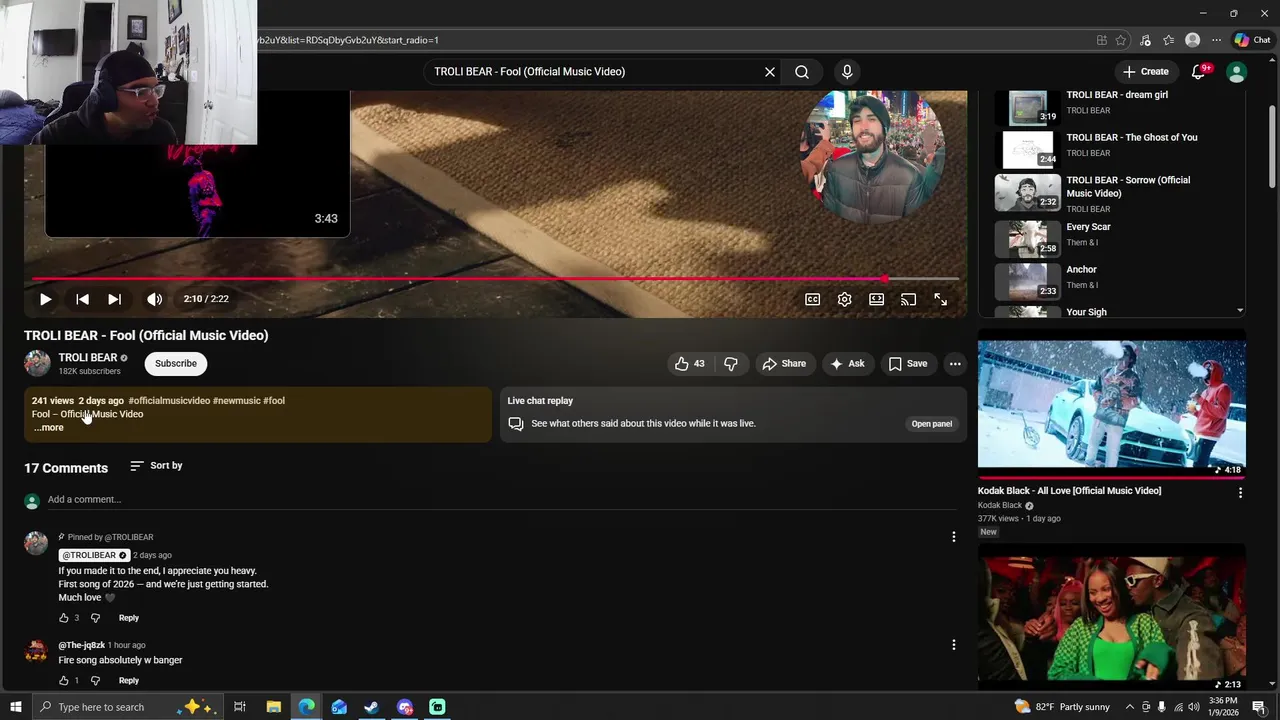Click the Add a comment field
Viewport: 1280px width, 720px height.
[502, 500]
